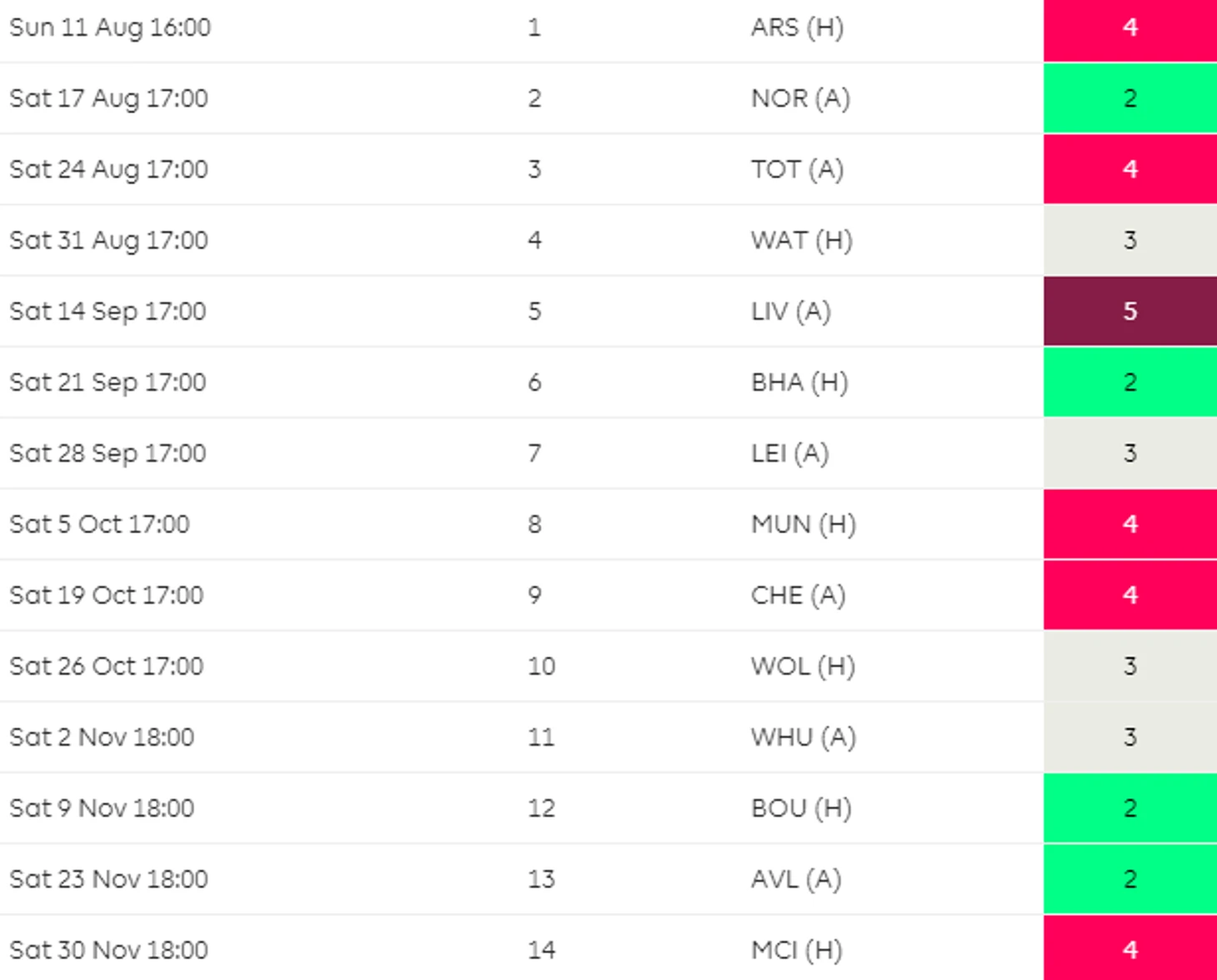Image resolution: width=1217 pixels, height=980 pixels.
Task: Click gameweek number 10
Action: pos(541,667)
